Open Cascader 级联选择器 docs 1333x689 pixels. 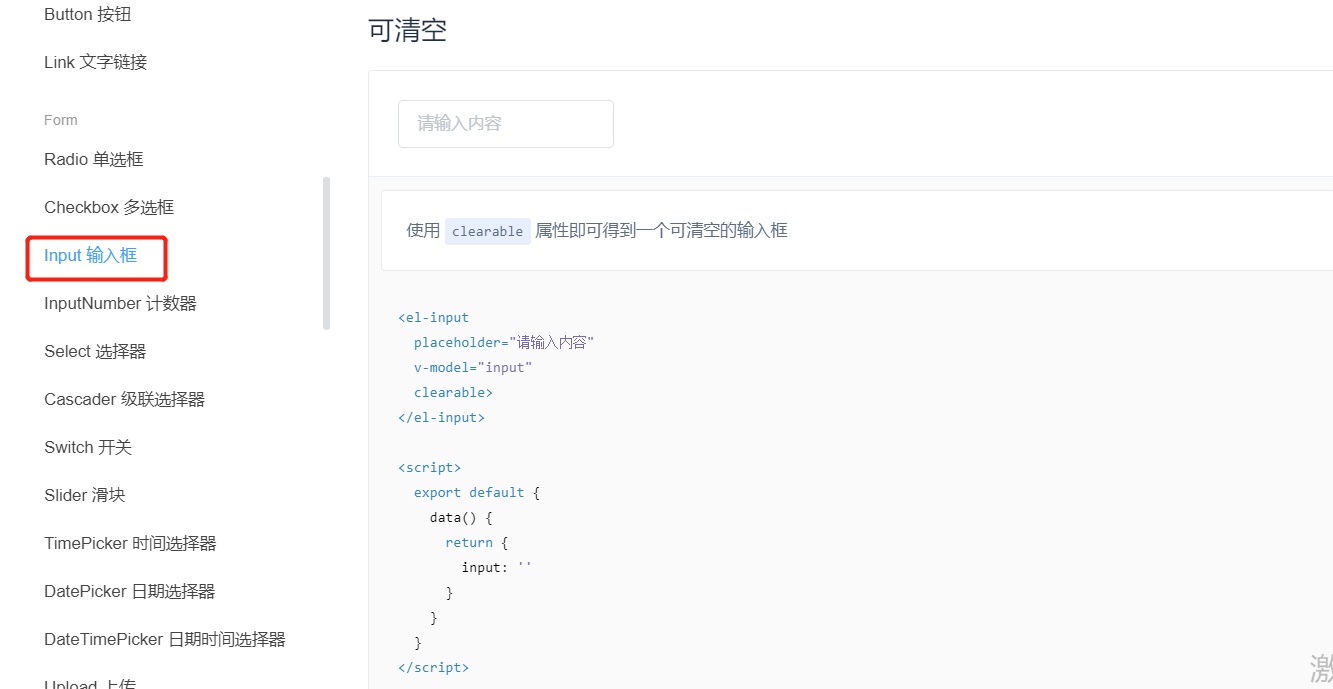(x=124, y=399)
